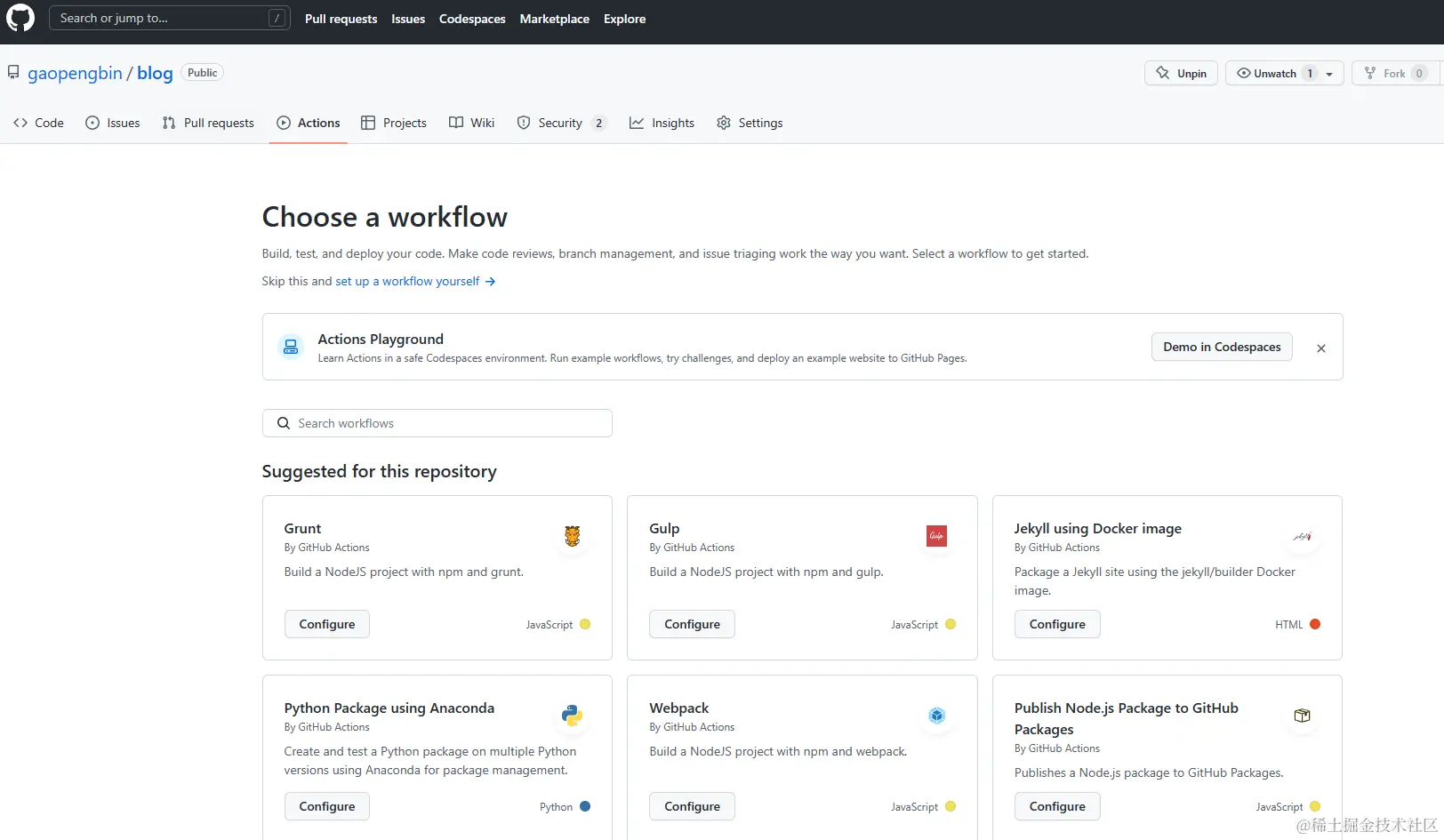
Task: Click the Unpin button
Action: tap(1181, 73)
